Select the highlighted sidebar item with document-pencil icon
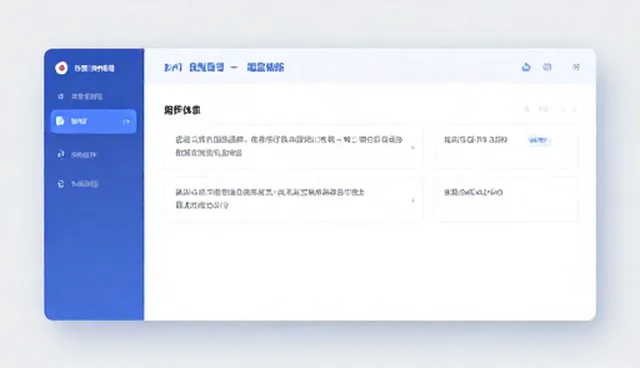This screenshot has width=640, height=368. click(x=93, y=121)
